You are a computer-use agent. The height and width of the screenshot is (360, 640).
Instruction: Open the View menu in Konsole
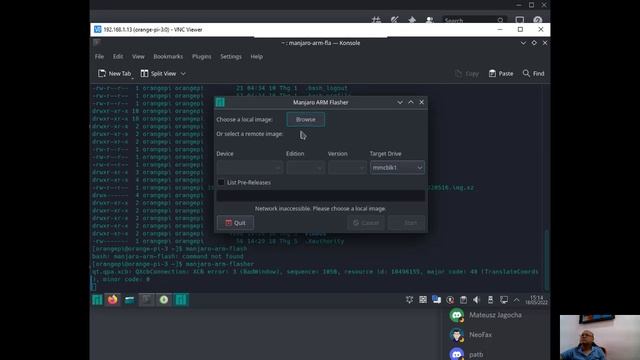tap(138, 57)
